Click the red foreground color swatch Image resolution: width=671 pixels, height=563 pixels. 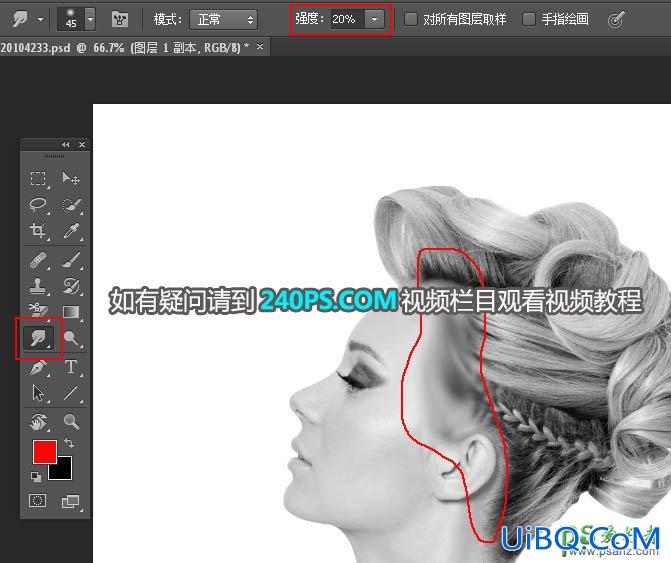tap(45, 451)
